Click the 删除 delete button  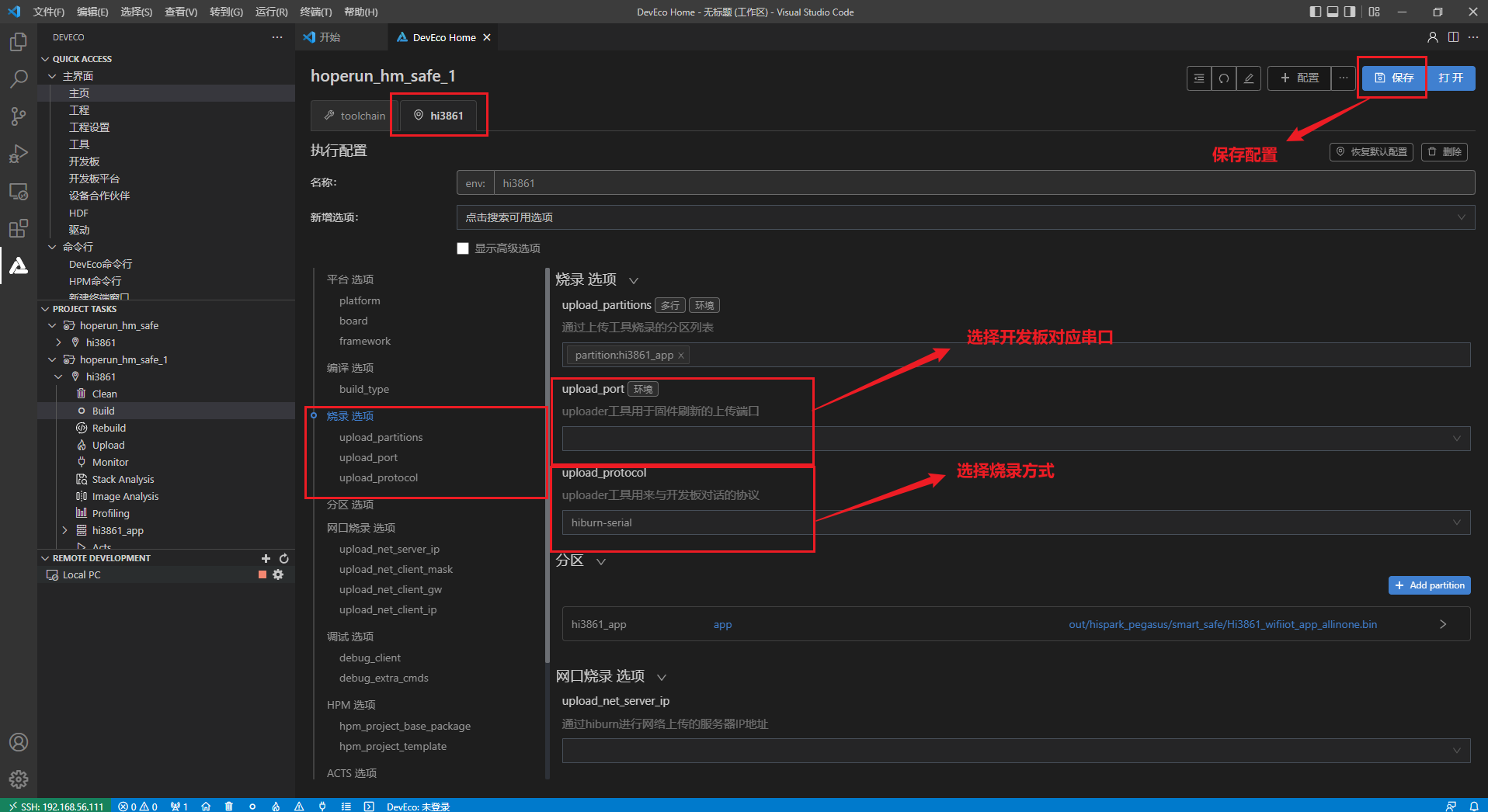tap(1445, 152)
